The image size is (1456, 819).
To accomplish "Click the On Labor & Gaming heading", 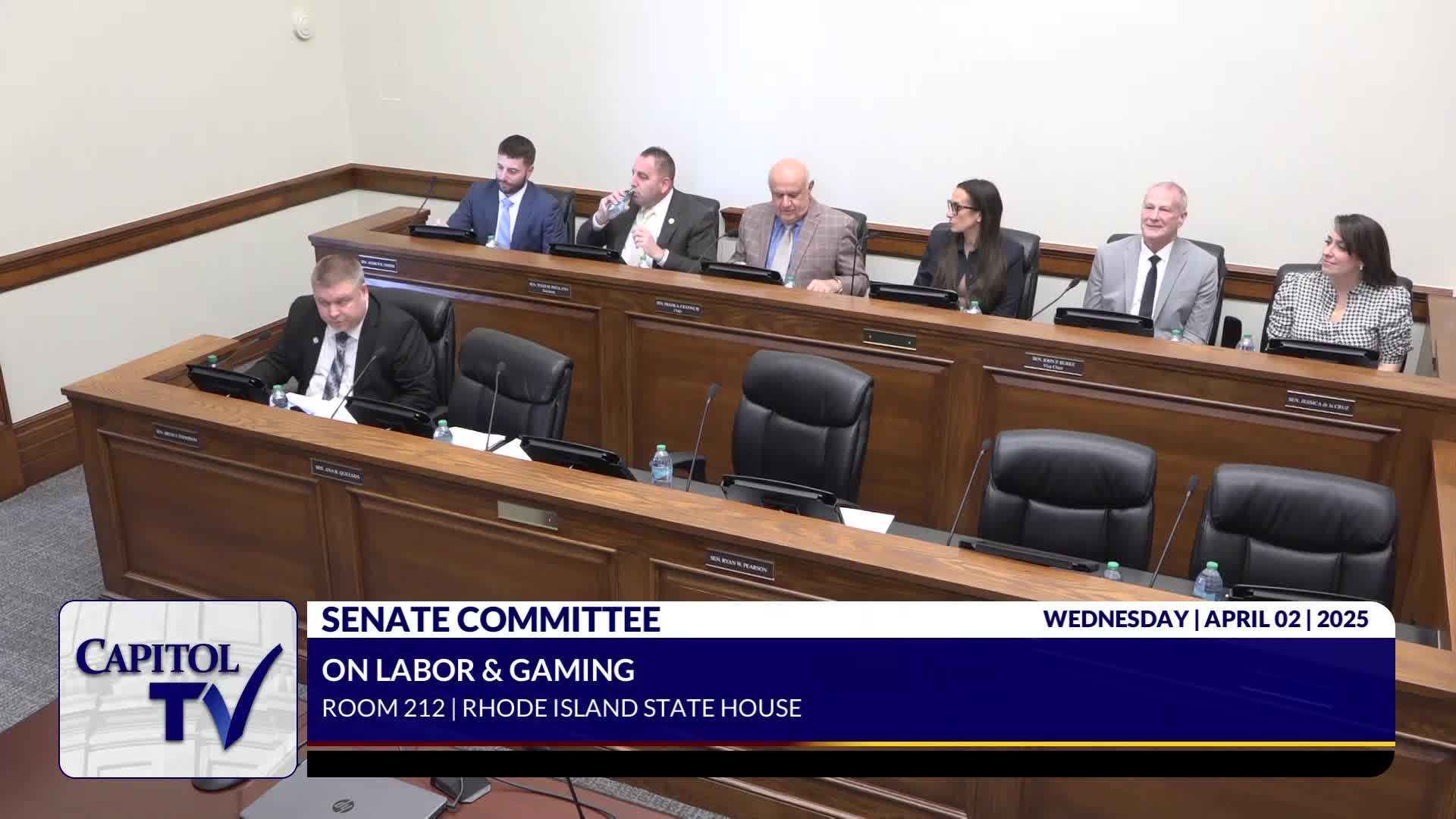I will coord(478,670).
